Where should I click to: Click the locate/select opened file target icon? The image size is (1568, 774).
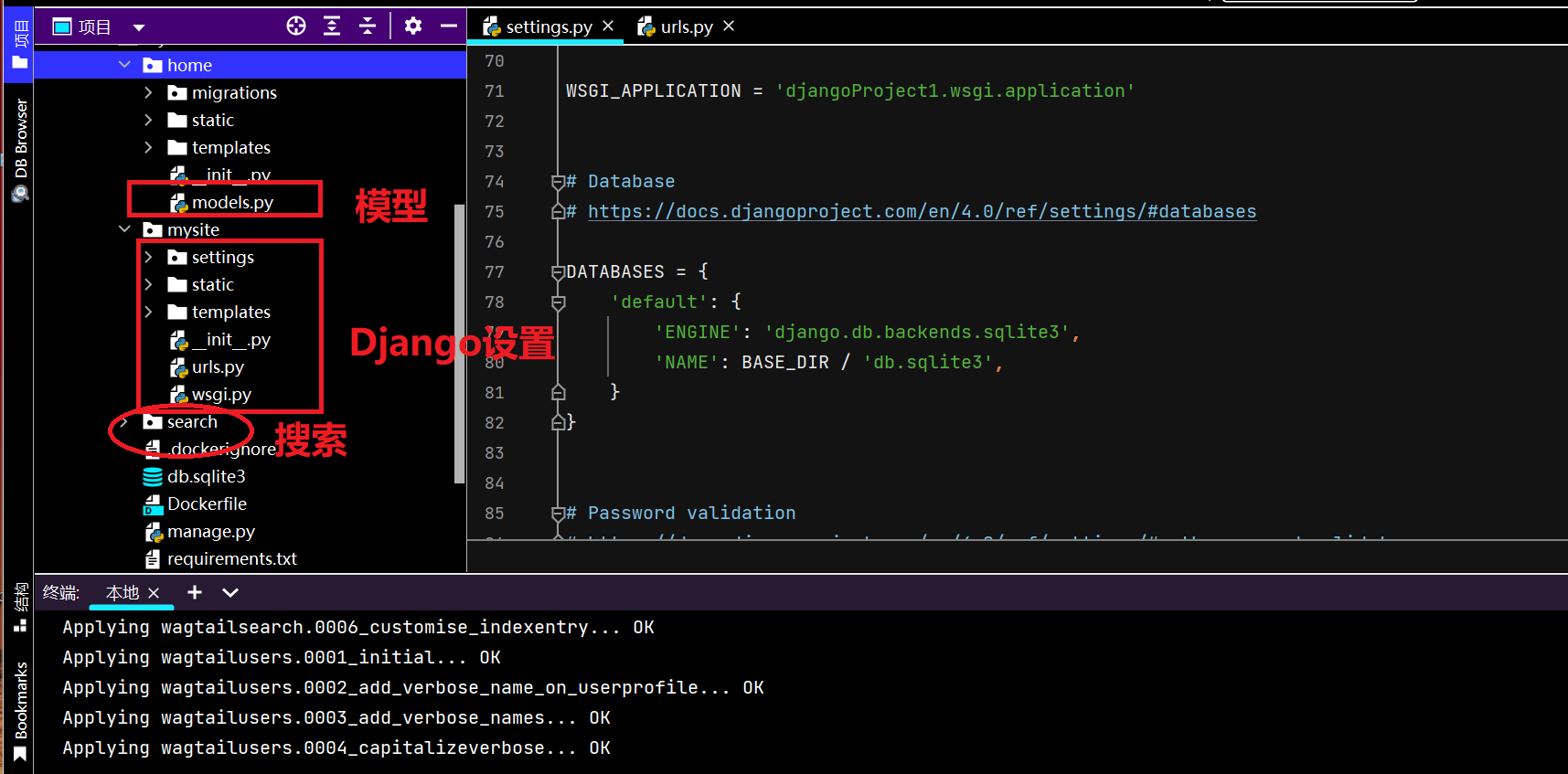296,26
